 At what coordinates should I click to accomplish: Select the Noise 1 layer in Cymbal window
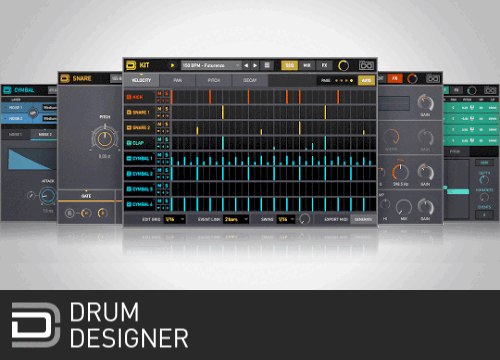point(15,108)
